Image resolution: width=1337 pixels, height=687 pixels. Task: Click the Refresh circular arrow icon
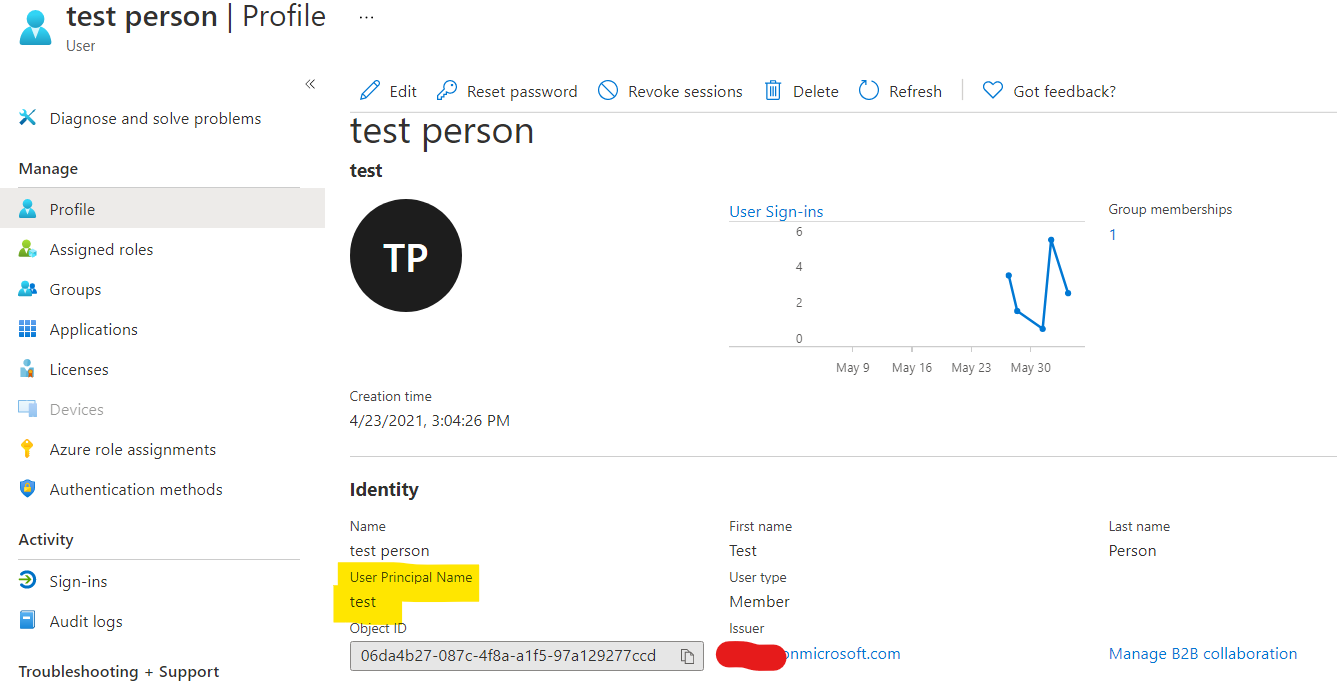pyautogui.click(x=869, y=91)
